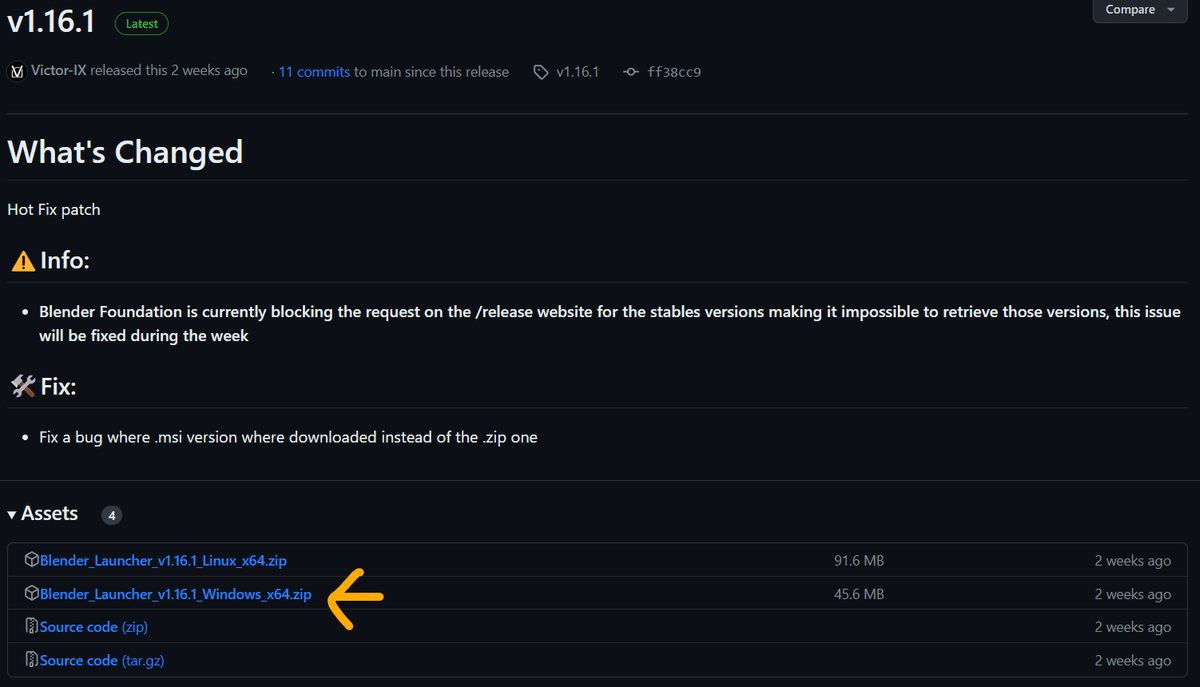Click the package icon of the Linux zip asset
Screen dimensions: 1200x687
(x=31, y=560)
